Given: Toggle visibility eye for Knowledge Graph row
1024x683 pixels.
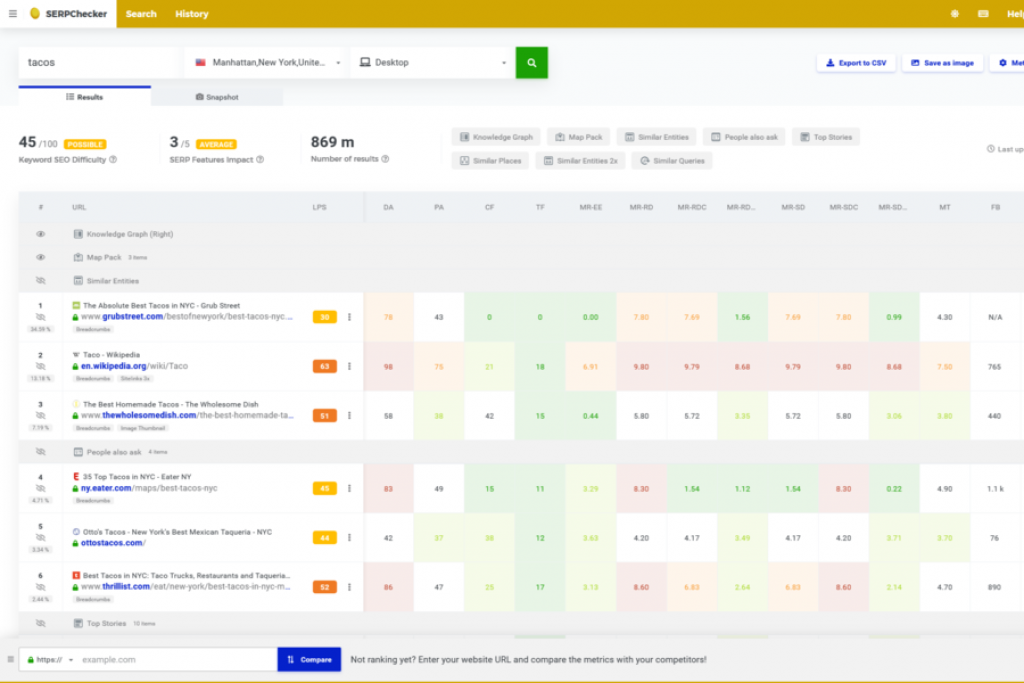Looking at the screenshot, I should coord(40,234).
